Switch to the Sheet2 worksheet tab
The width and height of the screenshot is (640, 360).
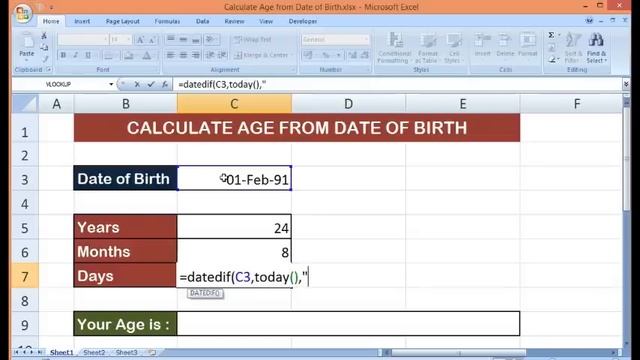point(94,352)
